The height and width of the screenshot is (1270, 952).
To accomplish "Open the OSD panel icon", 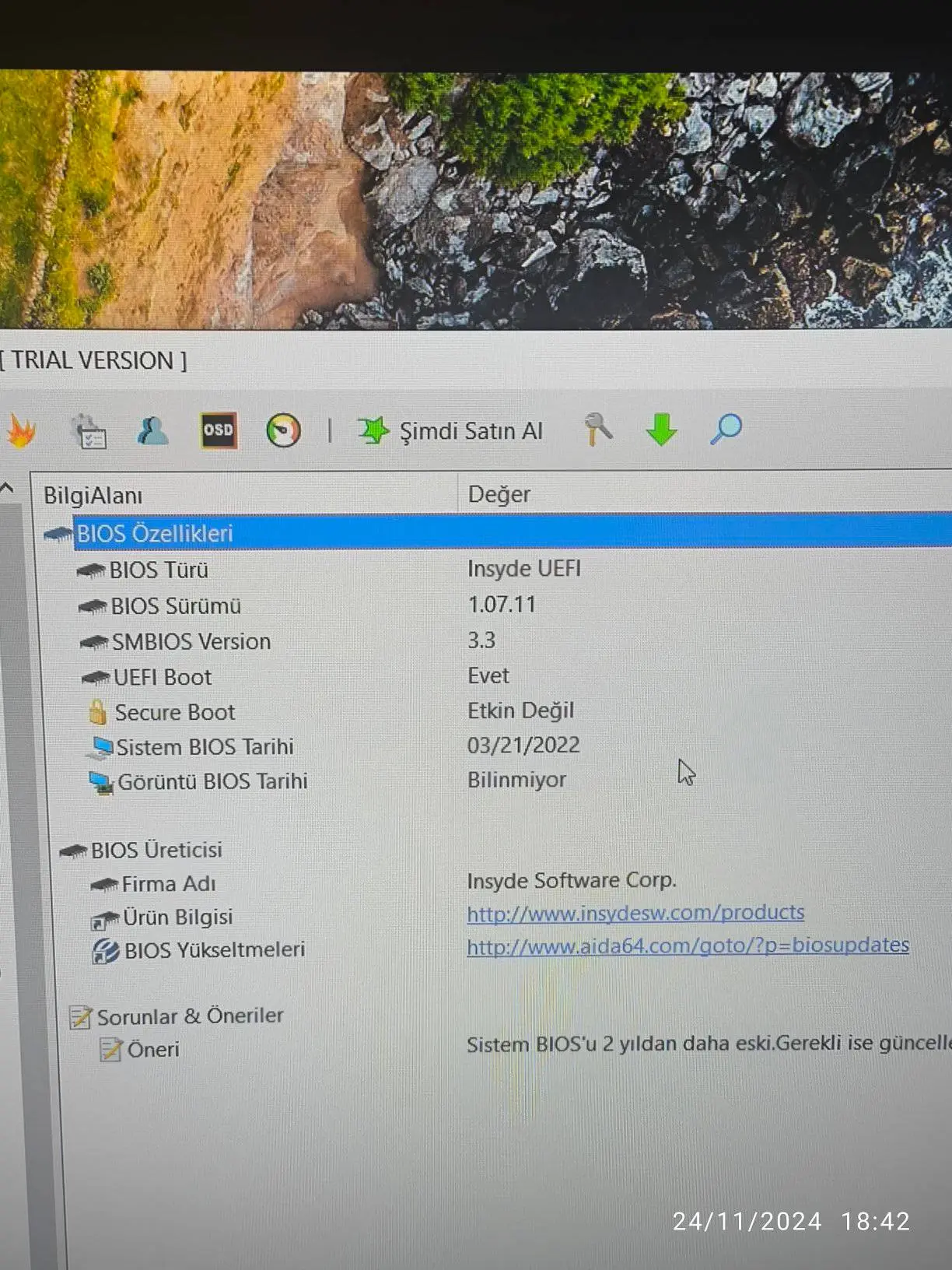I will (219, 430).
